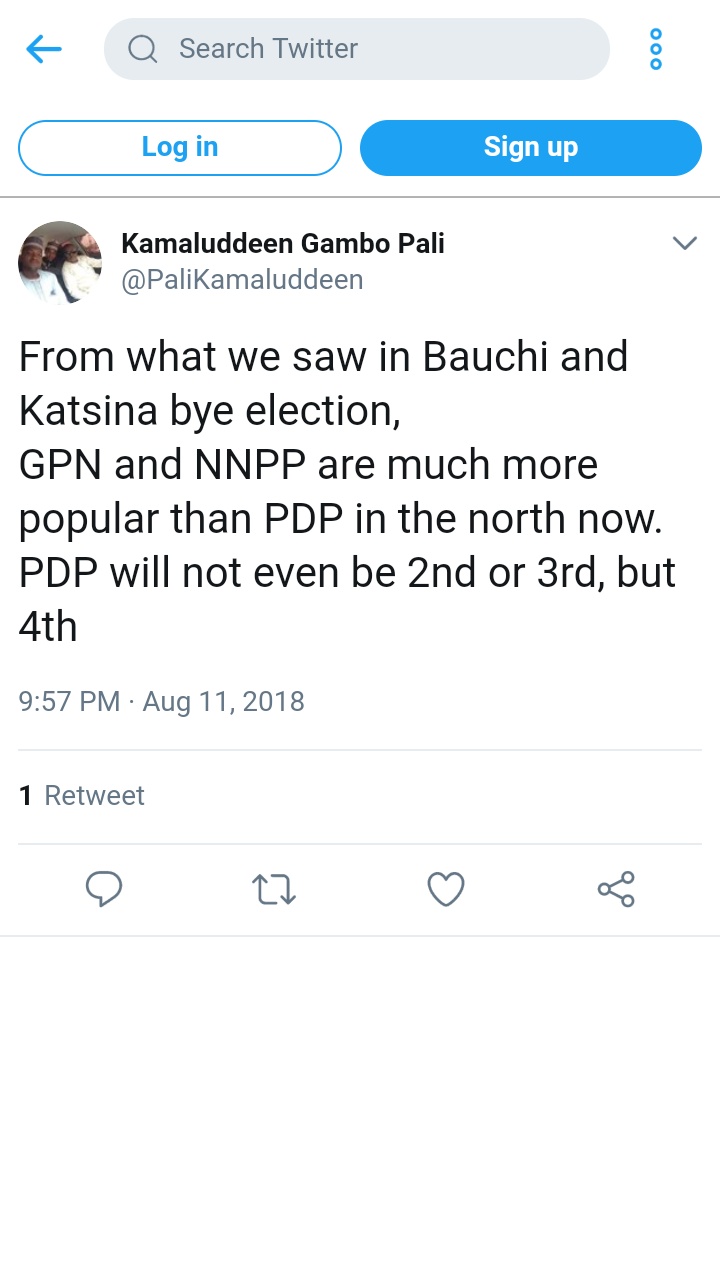Open Kamaluddeen Gambo Pali's profile picture
The height and width of the screenshot is (1280, 720).
click(60, 262)
